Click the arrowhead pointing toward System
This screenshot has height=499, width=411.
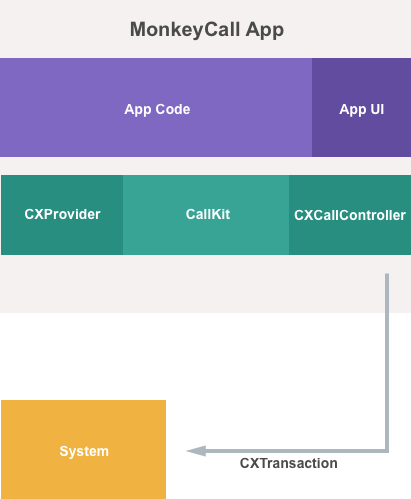(196, 451)
